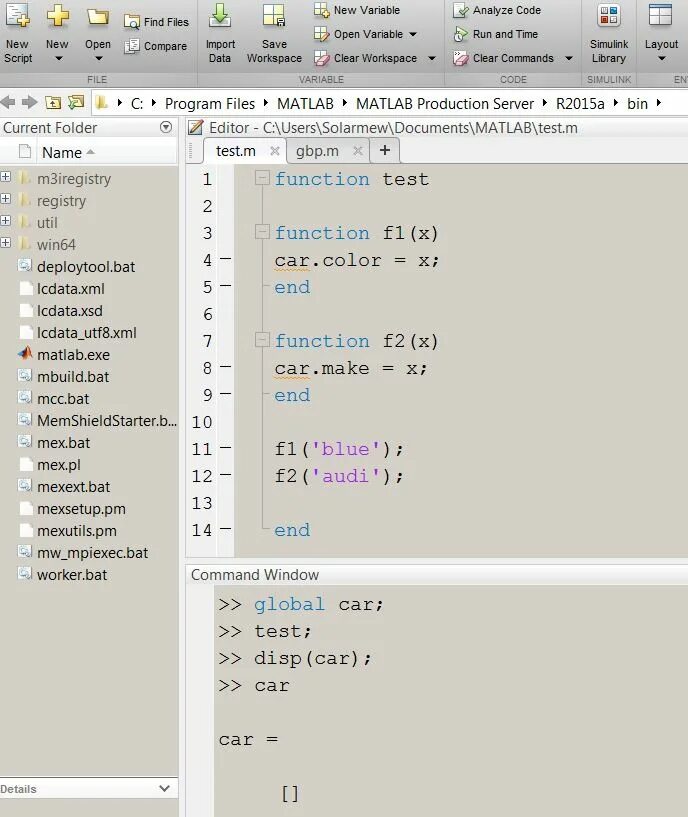Open the Layout dropdown arrow

[661, 58]
